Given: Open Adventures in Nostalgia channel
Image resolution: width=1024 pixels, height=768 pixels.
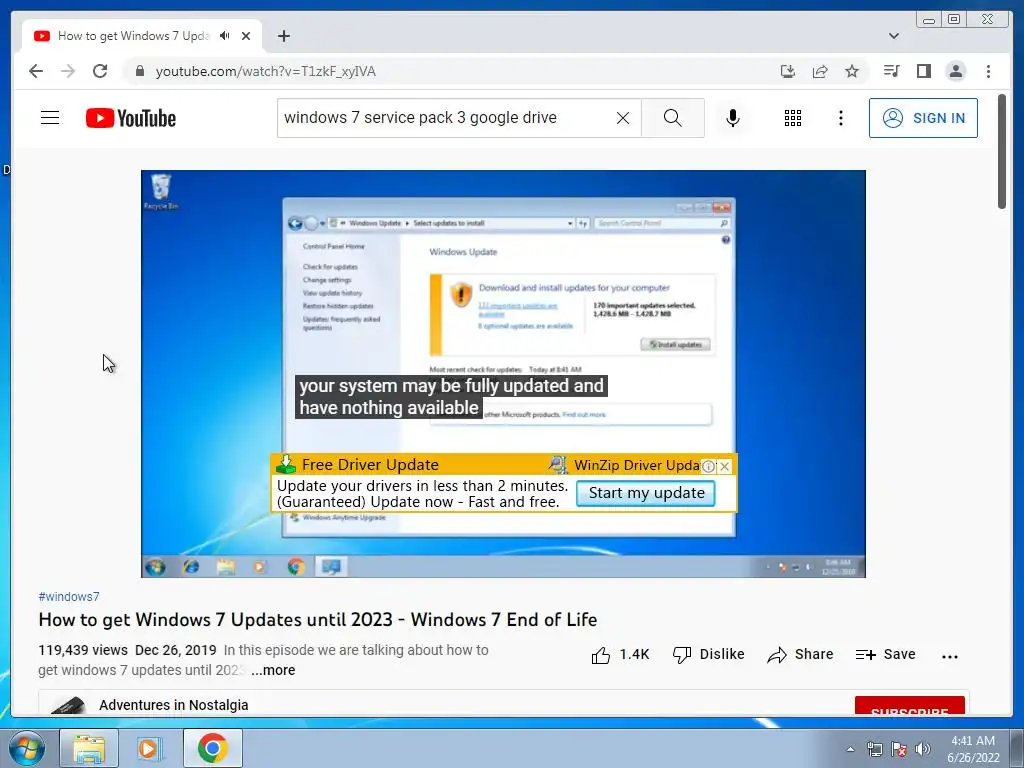Looking at the screenshot, I should tap(174, 705).
